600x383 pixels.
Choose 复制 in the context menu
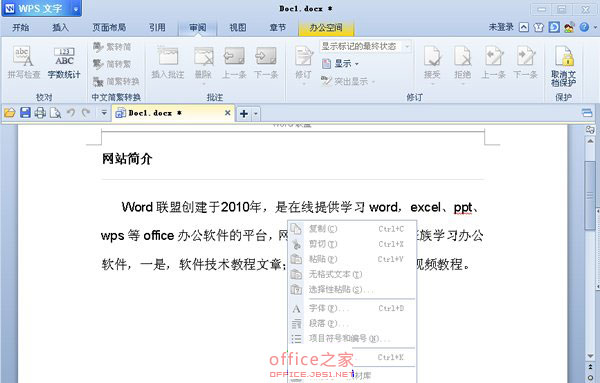click(352, 229)
